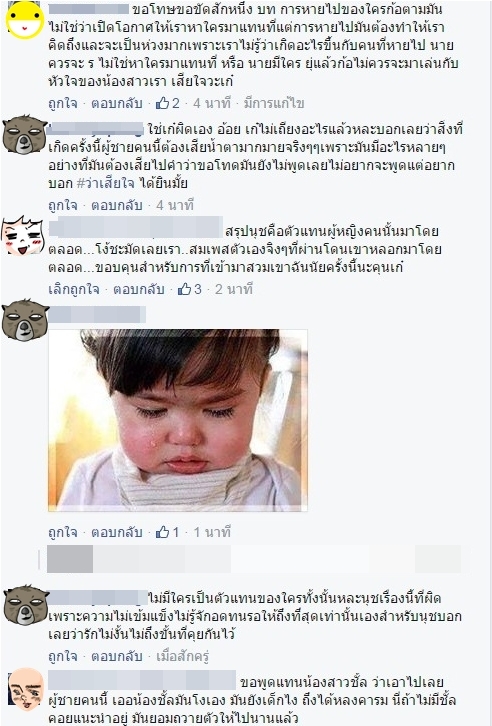Open the bear avatar on the #ว่าเสียใจ comment
This screenshot has height=726, width=492.
(x=25, y=134)
